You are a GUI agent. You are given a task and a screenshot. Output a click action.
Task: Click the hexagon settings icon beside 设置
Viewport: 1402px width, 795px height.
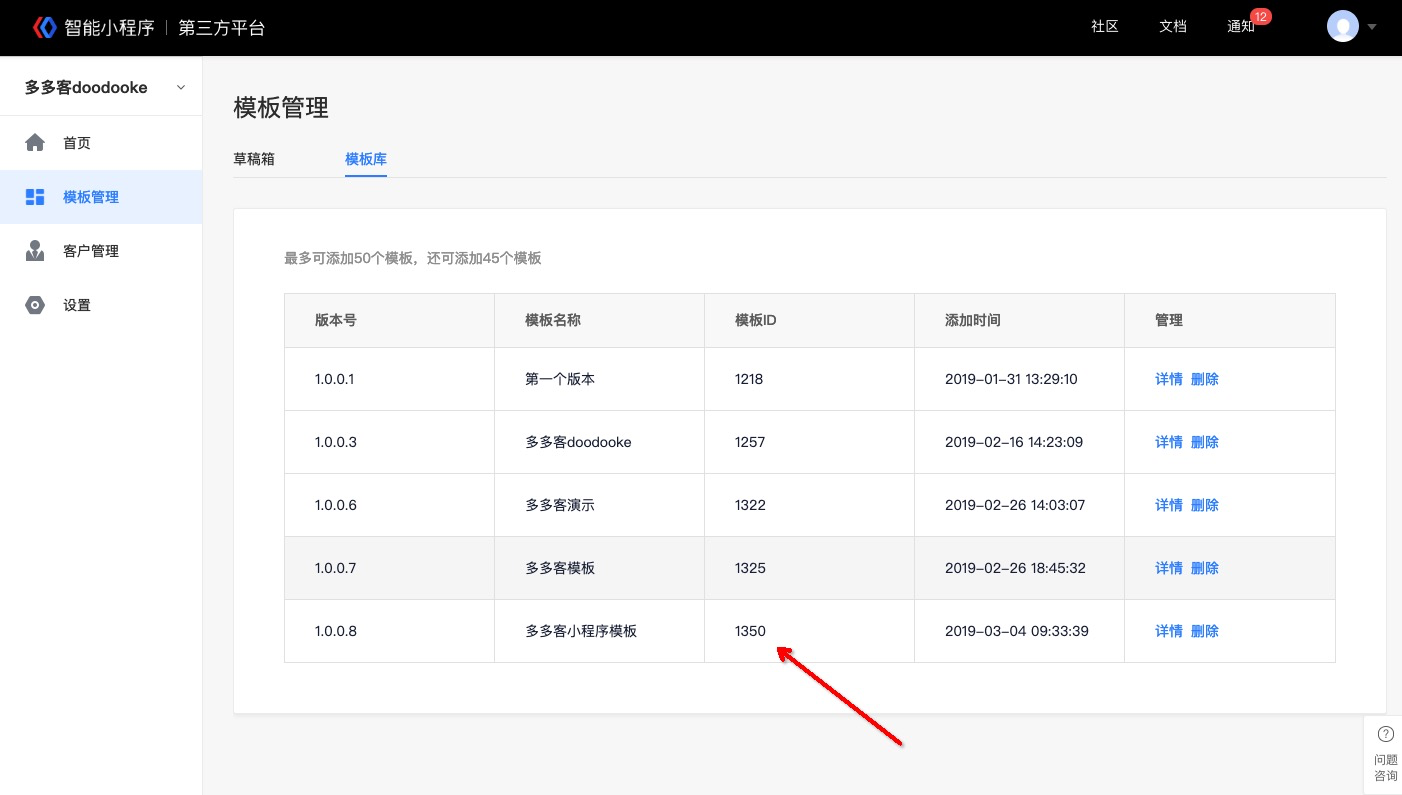coord(35,305)
